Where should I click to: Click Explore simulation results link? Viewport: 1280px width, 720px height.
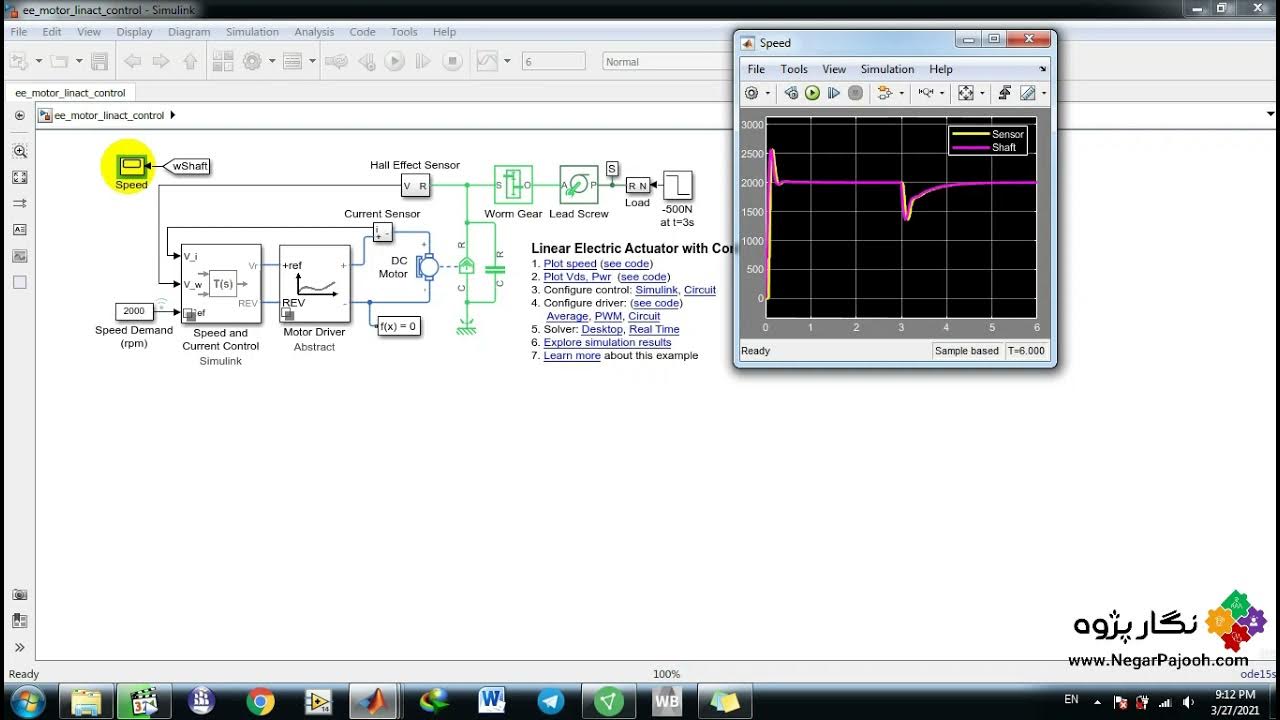click(x=607, y=342)
